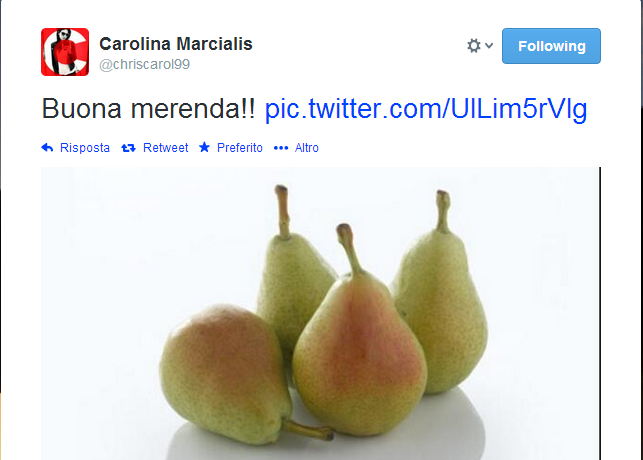Open Carolina Marcialis profile avatar
Screen dimensions: 643x460
[65, 52]
